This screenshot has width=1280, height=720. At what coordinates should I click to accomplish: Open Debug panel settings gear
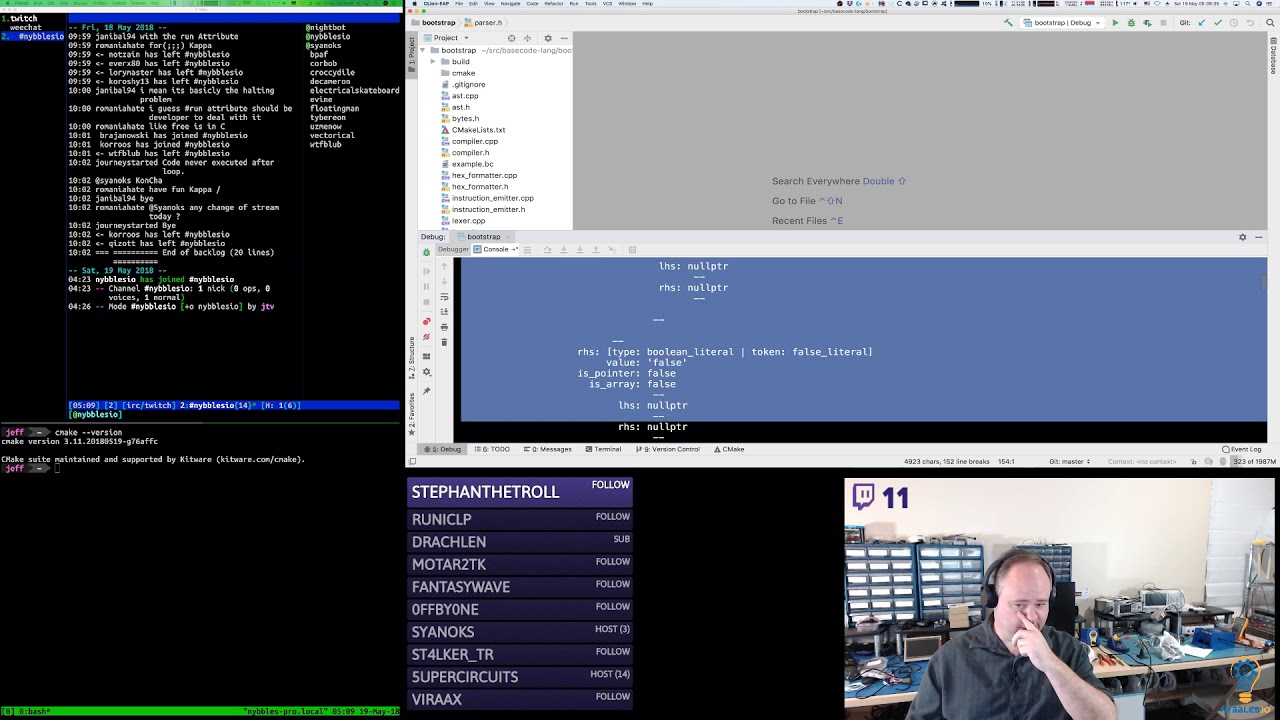(1243, 237)
